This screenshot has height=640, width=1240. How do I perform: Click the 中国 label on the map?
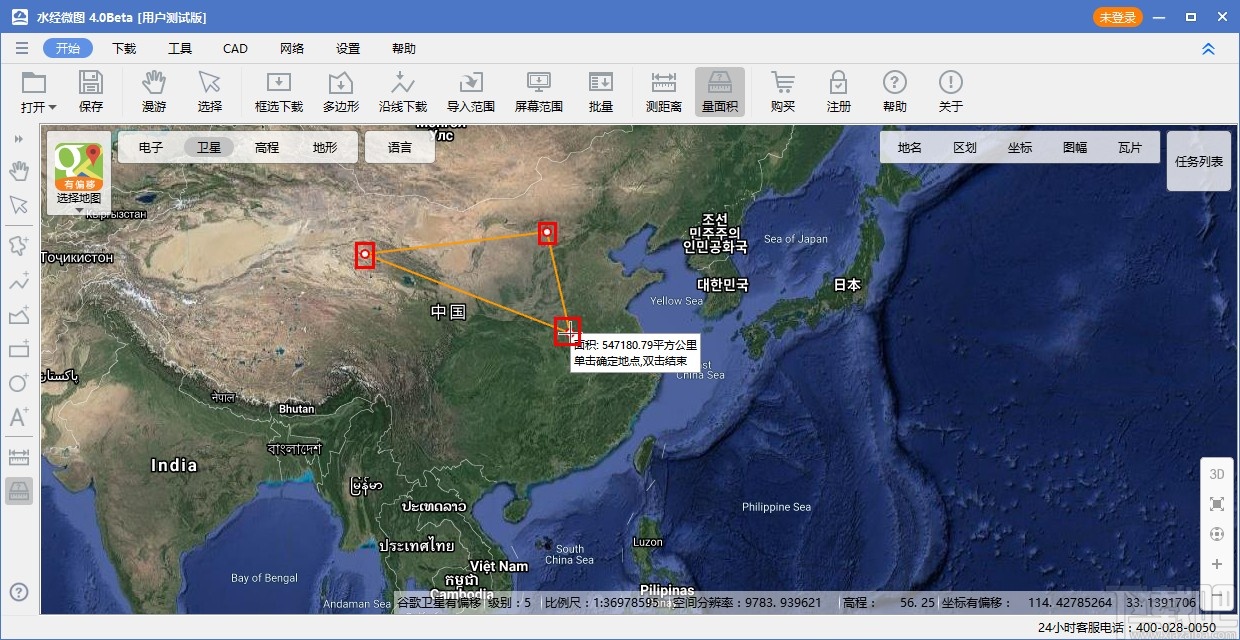click(x=449, y=312)
